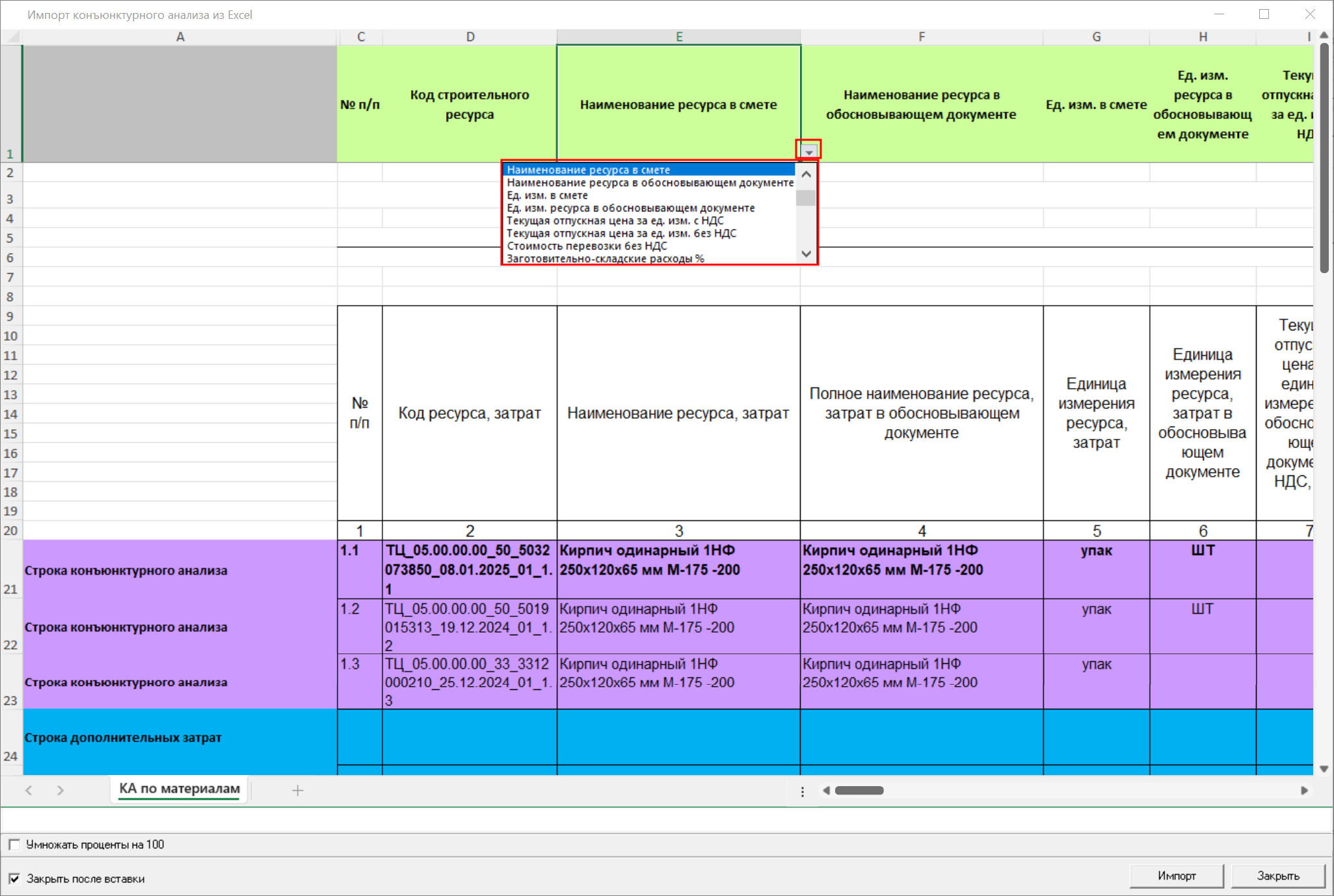Click the next sheet navigation arrow
The image size is (1334, 896).
[60, 791]
